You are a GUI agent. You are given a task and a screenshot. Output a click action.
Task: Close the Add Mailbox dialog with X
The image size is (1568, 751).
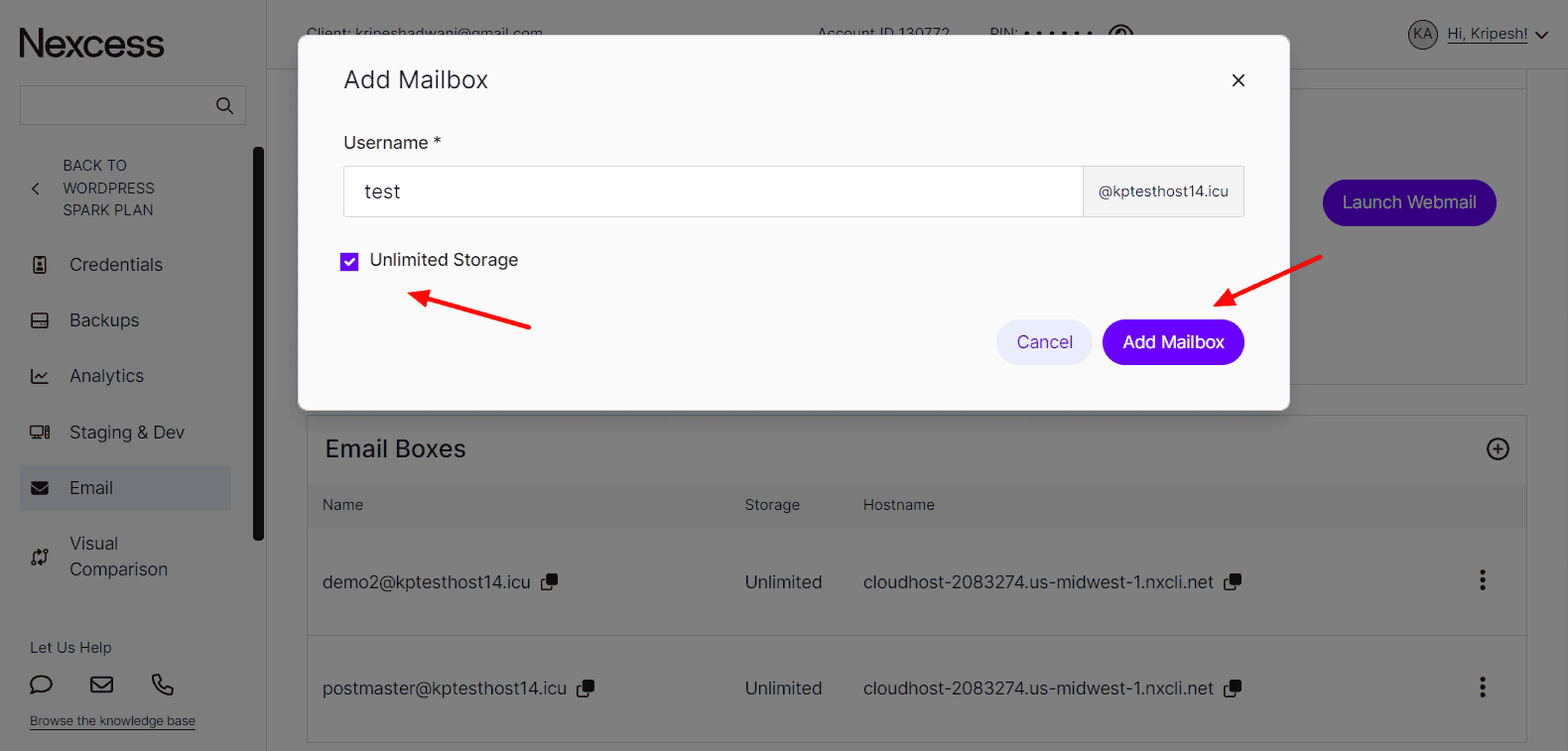(x=1238, y=80)
